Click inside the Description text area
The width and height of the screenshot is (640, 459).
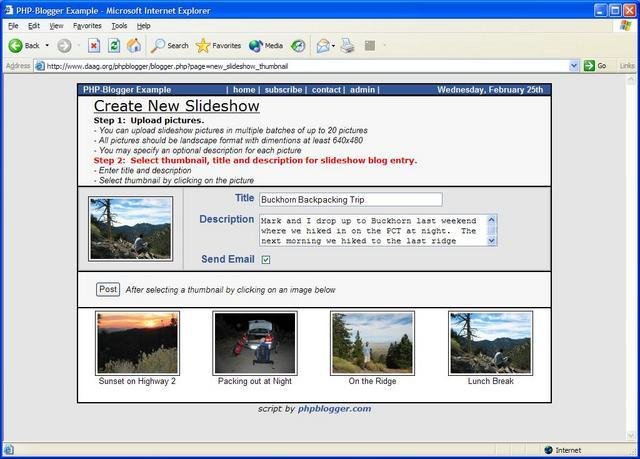(x=373, y=231)
